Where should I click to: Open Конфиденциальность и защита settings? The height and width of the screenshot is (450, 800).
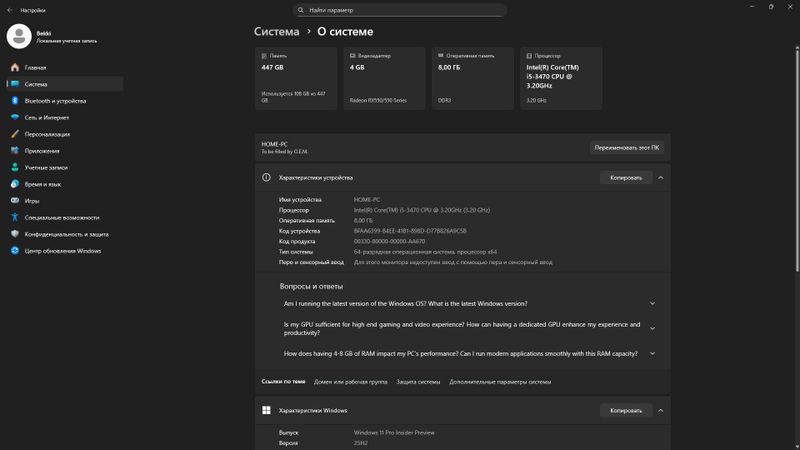[65, 234]
